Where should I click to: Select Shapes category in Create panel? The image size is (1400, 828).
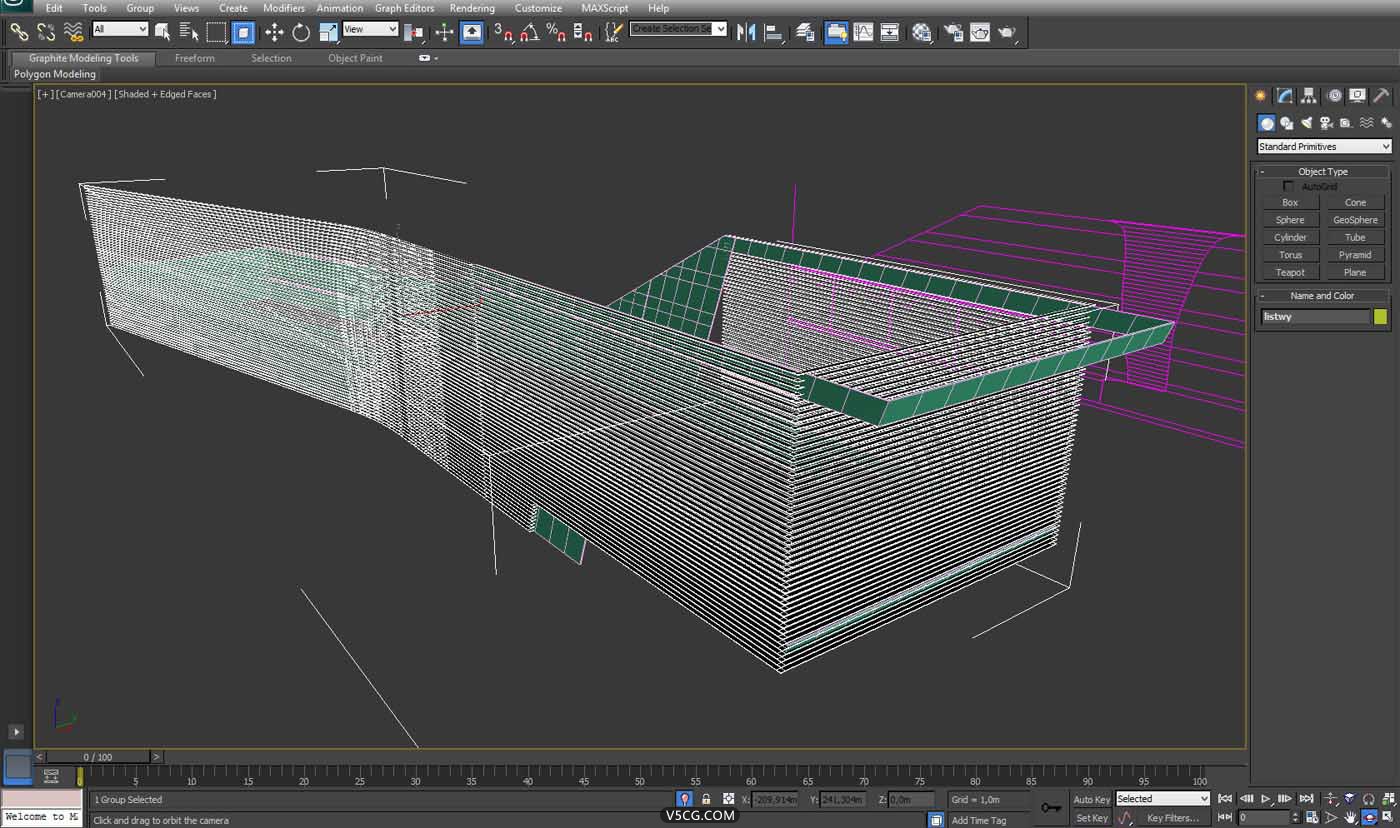pyautogui.click(x=1287, y=123)
